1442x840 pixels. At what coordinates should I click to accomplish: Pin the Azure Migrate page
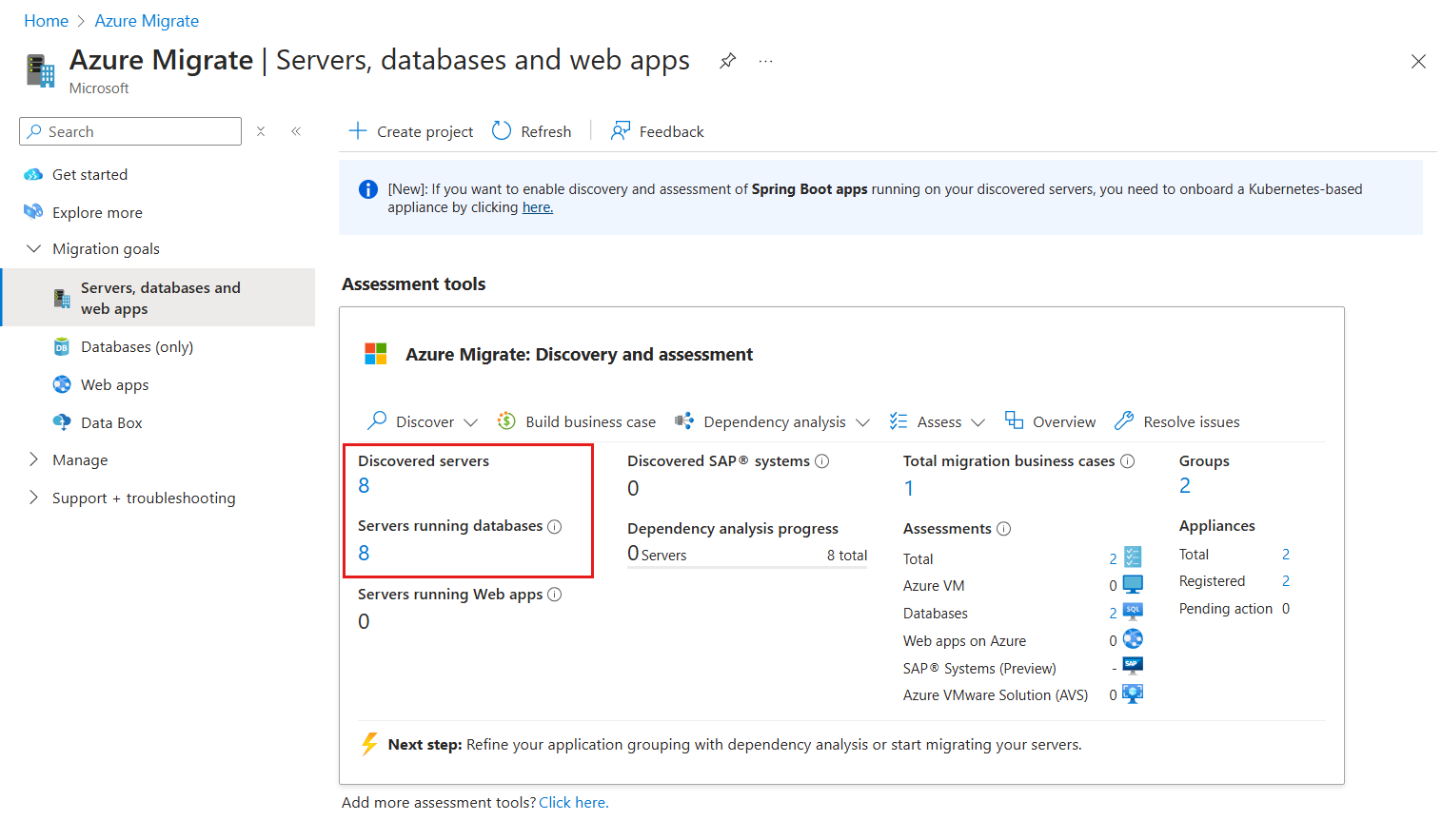pyautogui.click(x=727, y=61)
